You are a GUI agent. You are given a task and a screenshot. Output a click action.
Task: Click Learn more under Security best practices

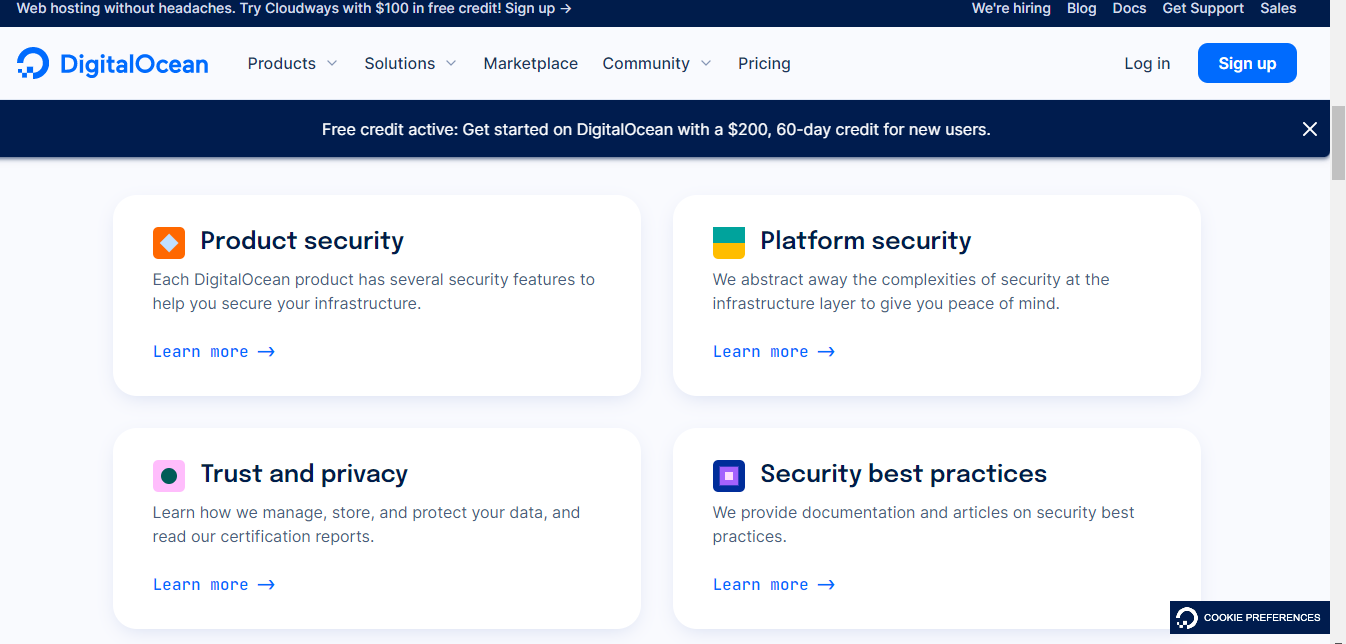tap(774, 585)
